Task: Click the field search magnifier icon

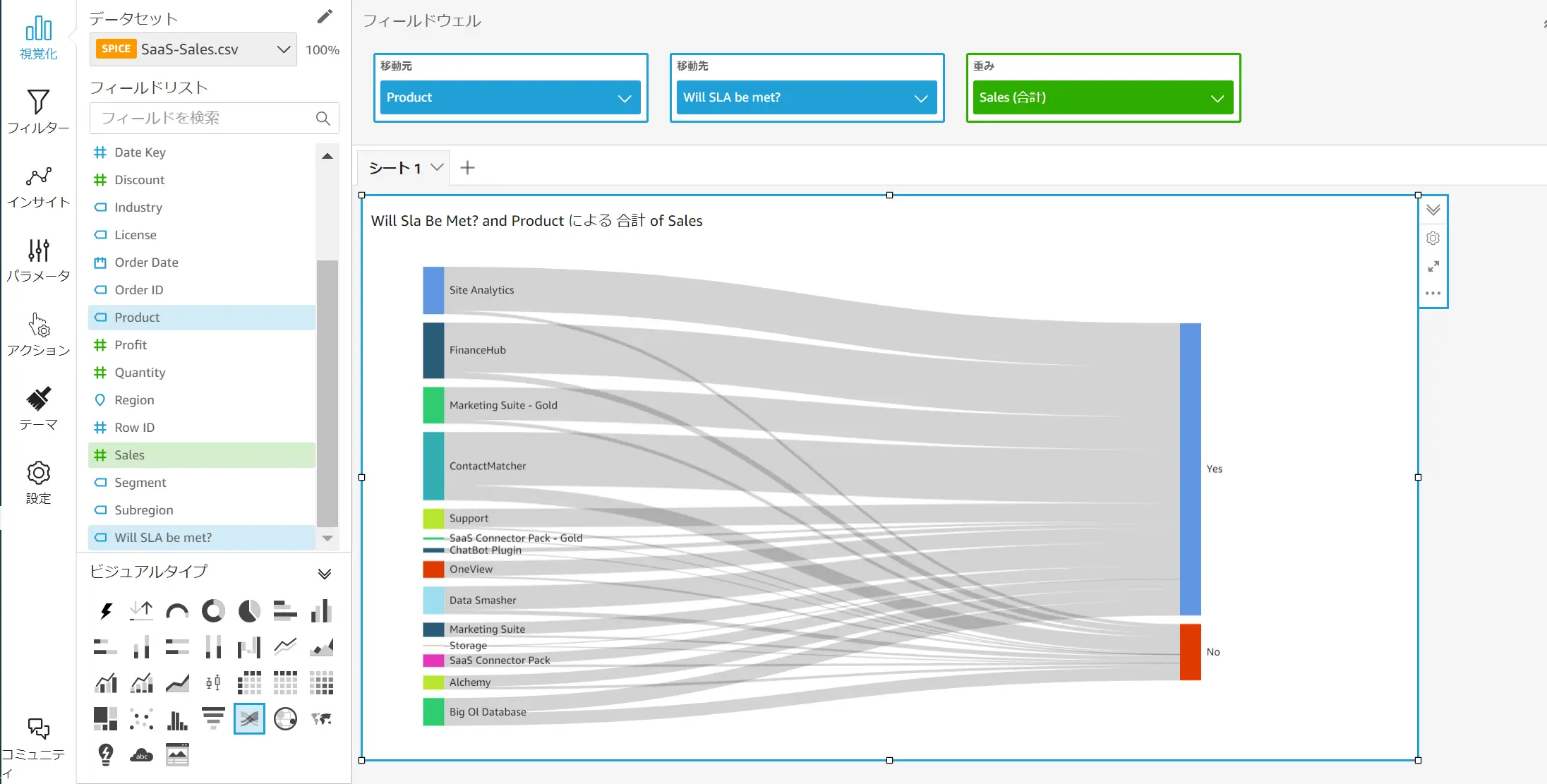Action: [x=323, y=119]
